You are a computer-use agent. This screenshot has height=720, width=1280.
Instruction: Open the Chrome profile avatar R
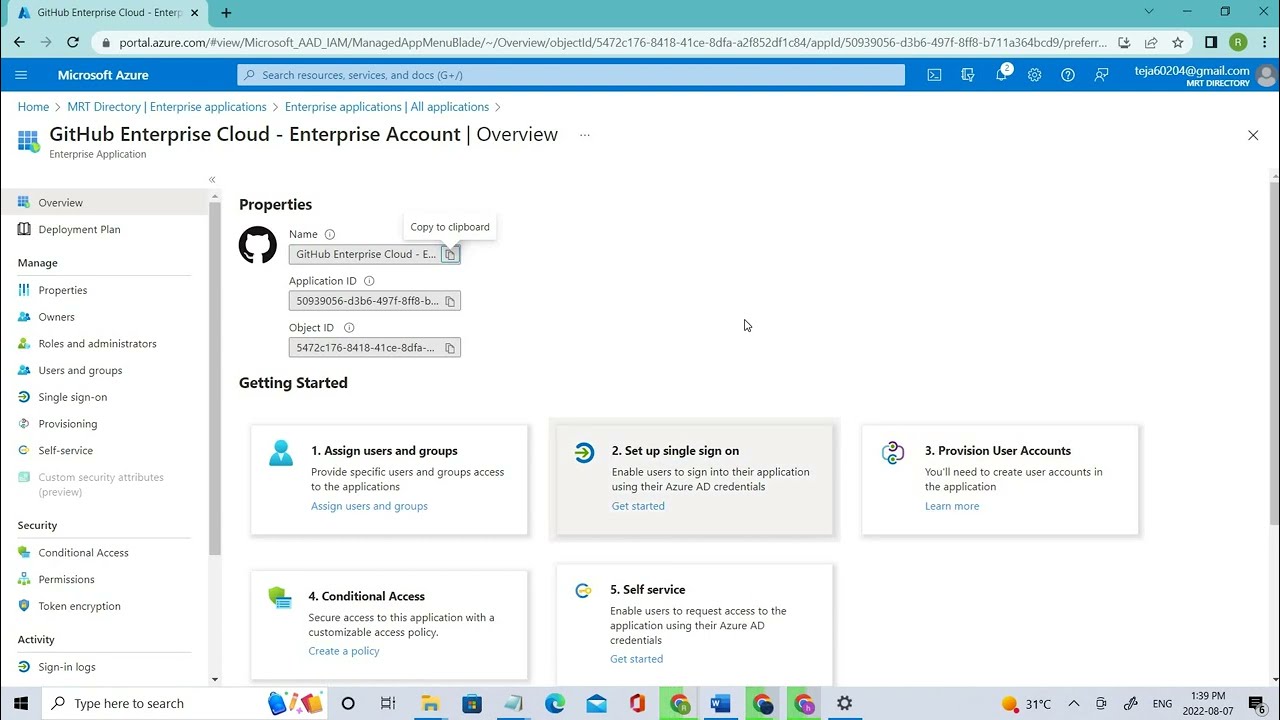point(1238,42)
